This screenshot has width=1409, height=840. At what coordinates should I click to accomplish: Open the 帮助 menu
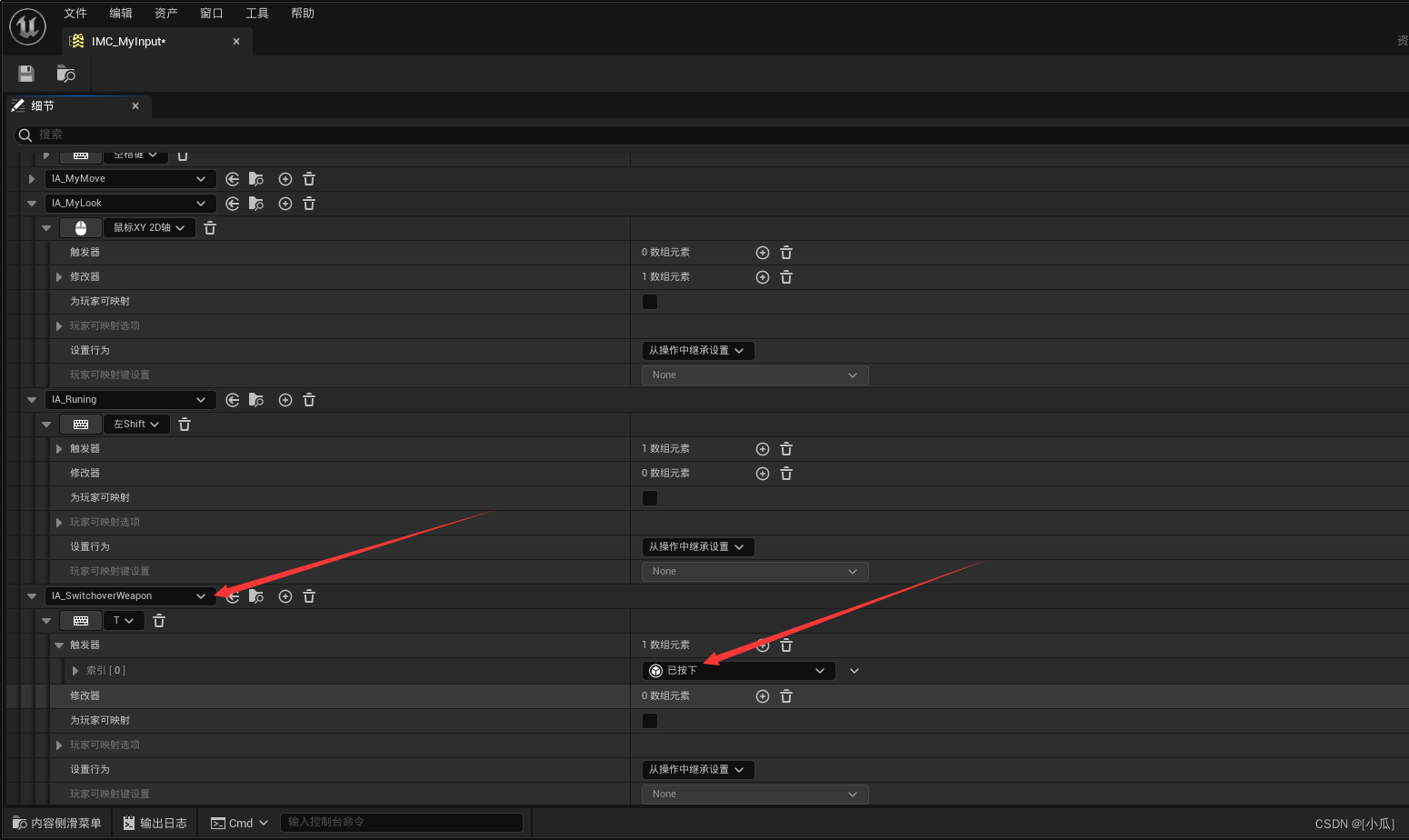tap(303, 14)
